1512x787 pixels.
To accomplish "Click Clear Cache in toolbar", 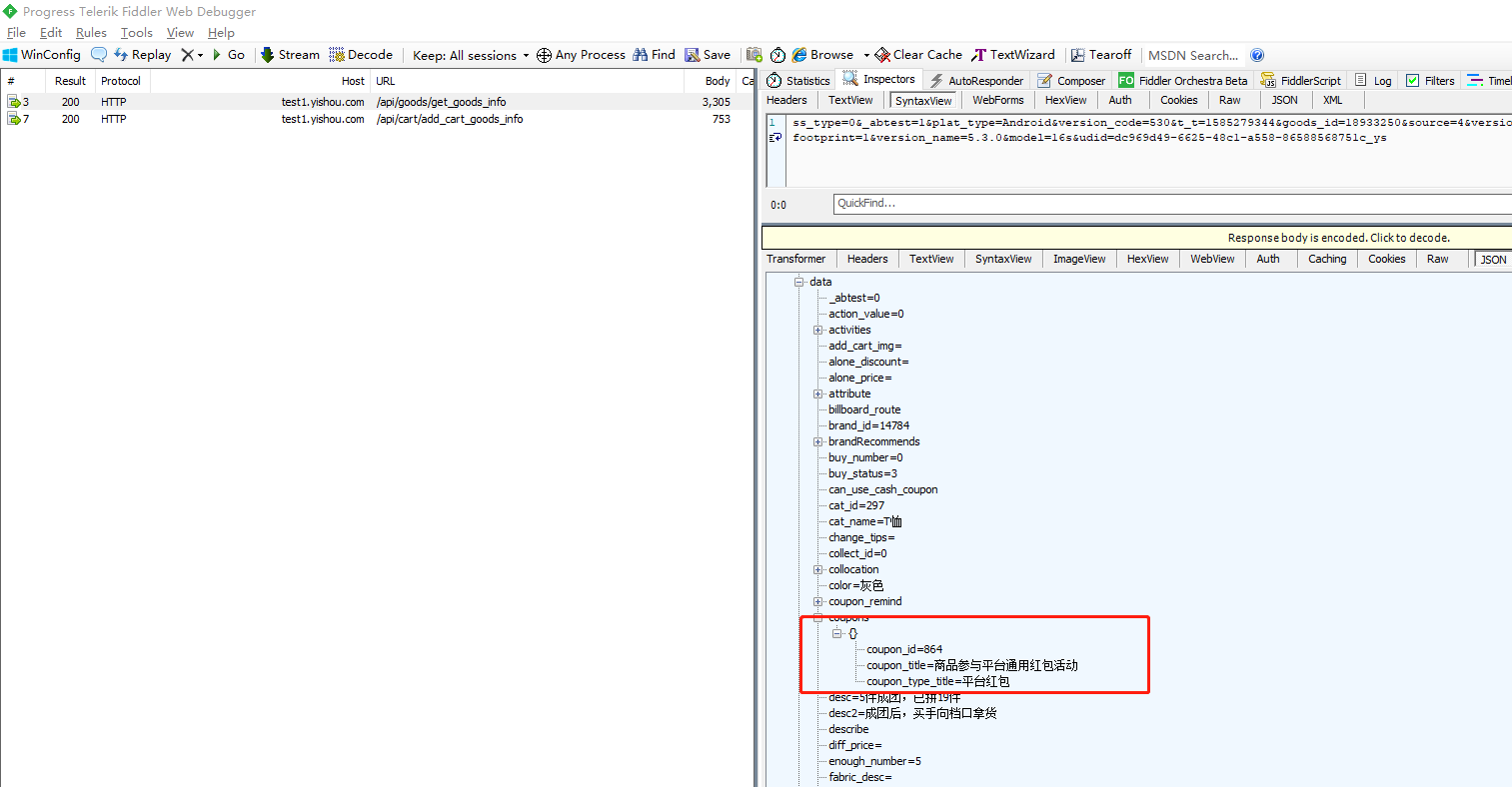I will [918, 55].
